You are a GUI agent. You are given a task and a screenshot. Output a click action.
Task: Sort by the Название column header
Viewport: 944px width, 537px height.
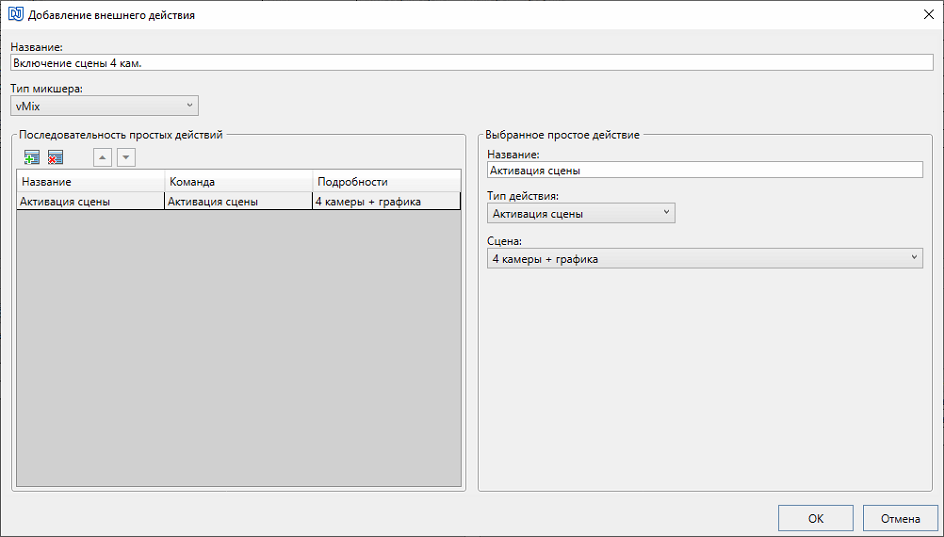[x=91, y=181]
